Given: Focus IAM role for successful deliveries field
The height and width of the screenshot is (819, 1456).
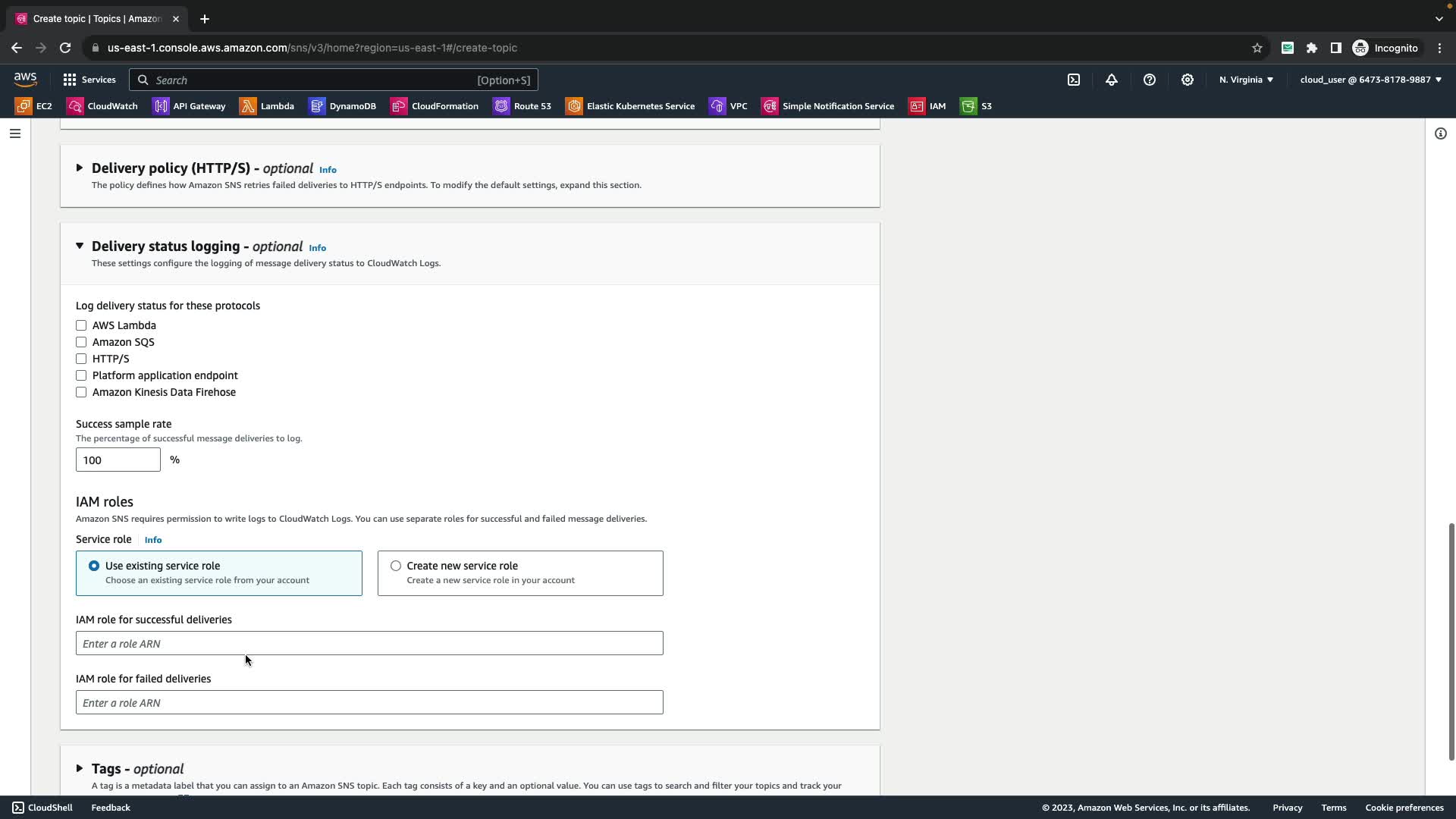Looking at the screenshot, I should (369, 643).
